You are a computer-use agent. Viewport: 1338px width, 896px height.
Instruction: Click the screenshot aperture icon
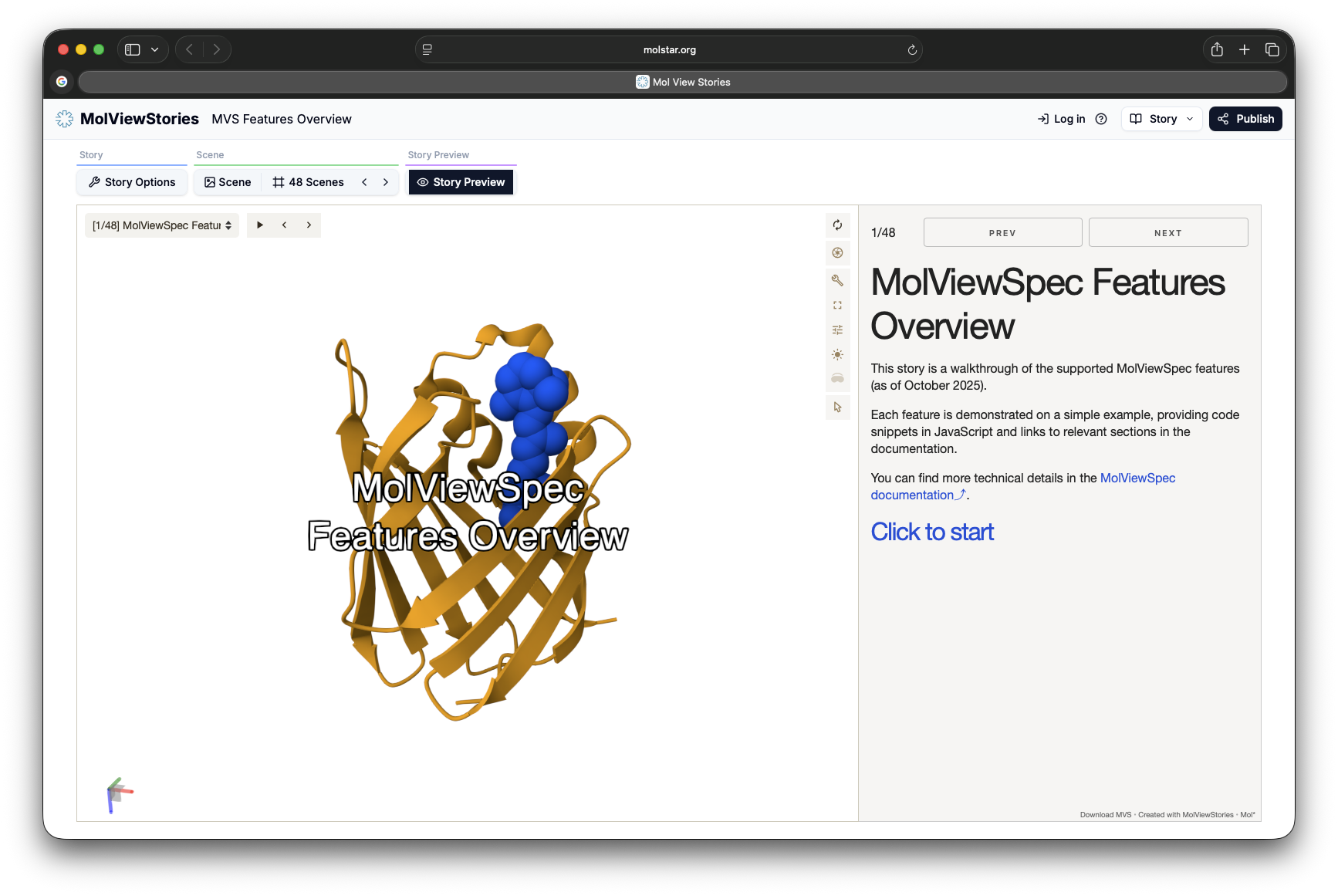(837, 253)
